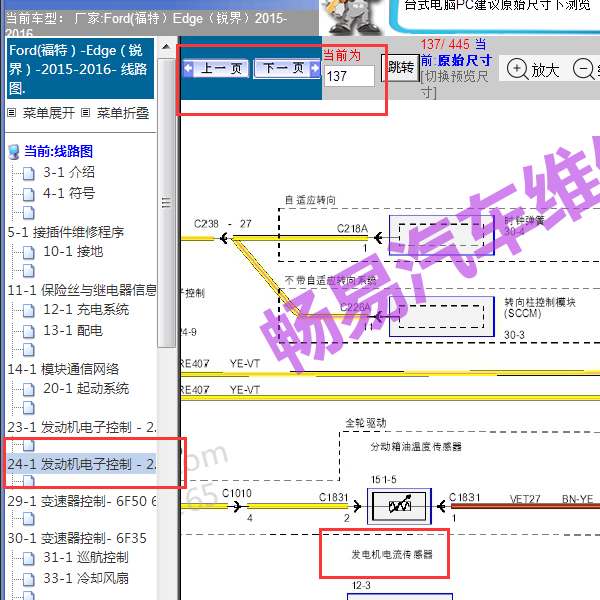Click the VET27 wire label
The height and width of the screenshot is (600, 600).
coord(525,499)
